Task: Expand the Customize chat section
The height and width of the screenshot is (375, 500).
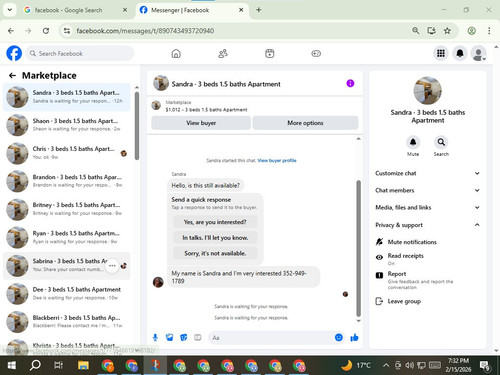Action: click(x=428, y=173)
